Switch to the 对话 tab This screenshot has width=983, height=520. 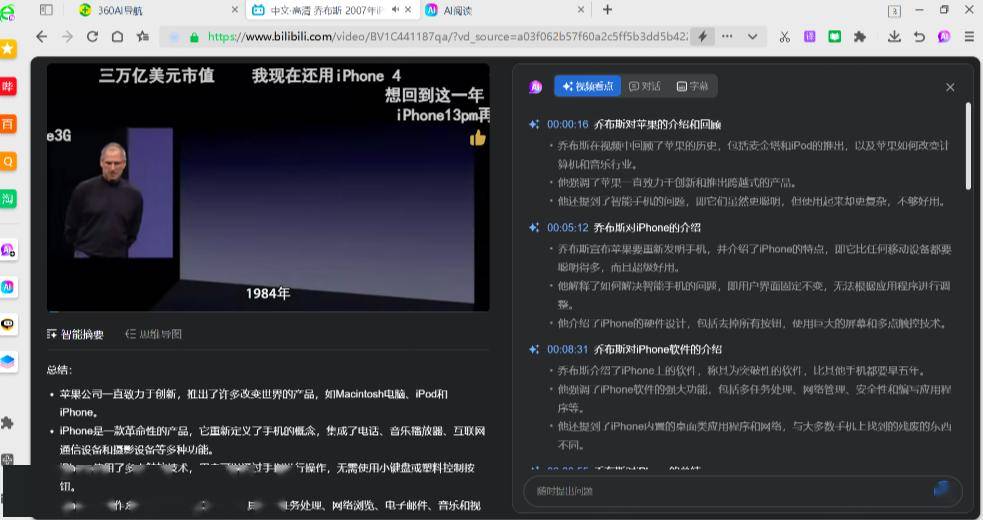(645, 87)
